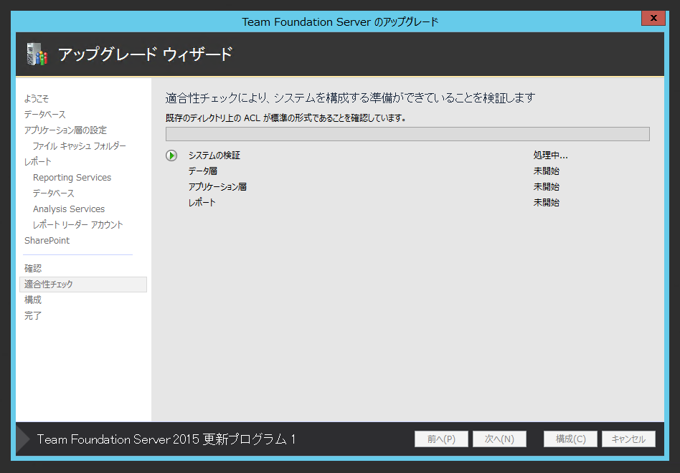The image size is (680, 473).
Task: Select ようこそ in the wizard sidebar
Action: [36, 98]
